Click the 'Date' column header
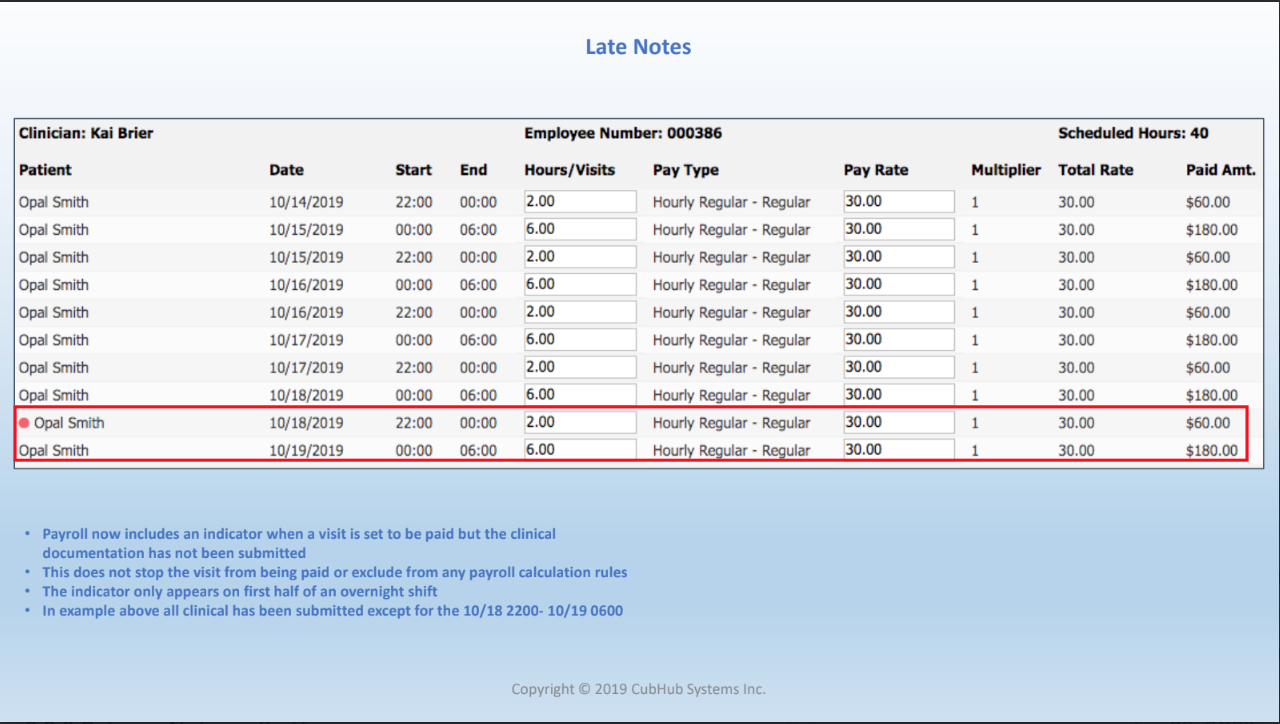This screenshot has width=1280, height=724. (286, 170)
